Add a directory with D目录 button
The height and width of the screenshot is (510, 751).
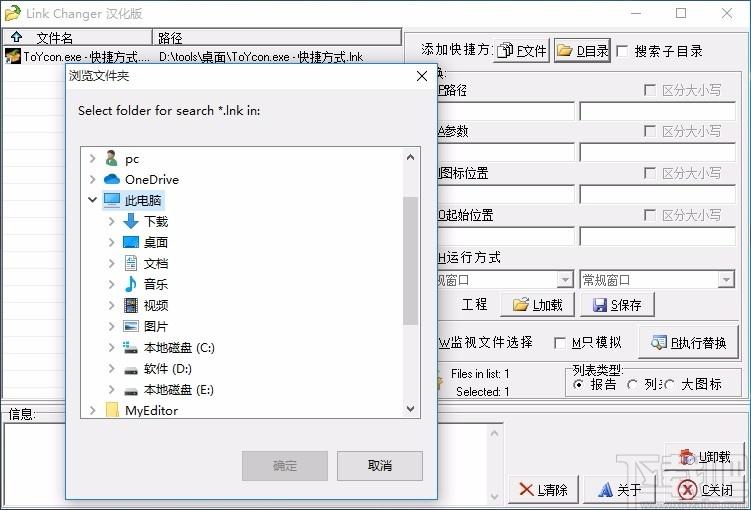582,50
